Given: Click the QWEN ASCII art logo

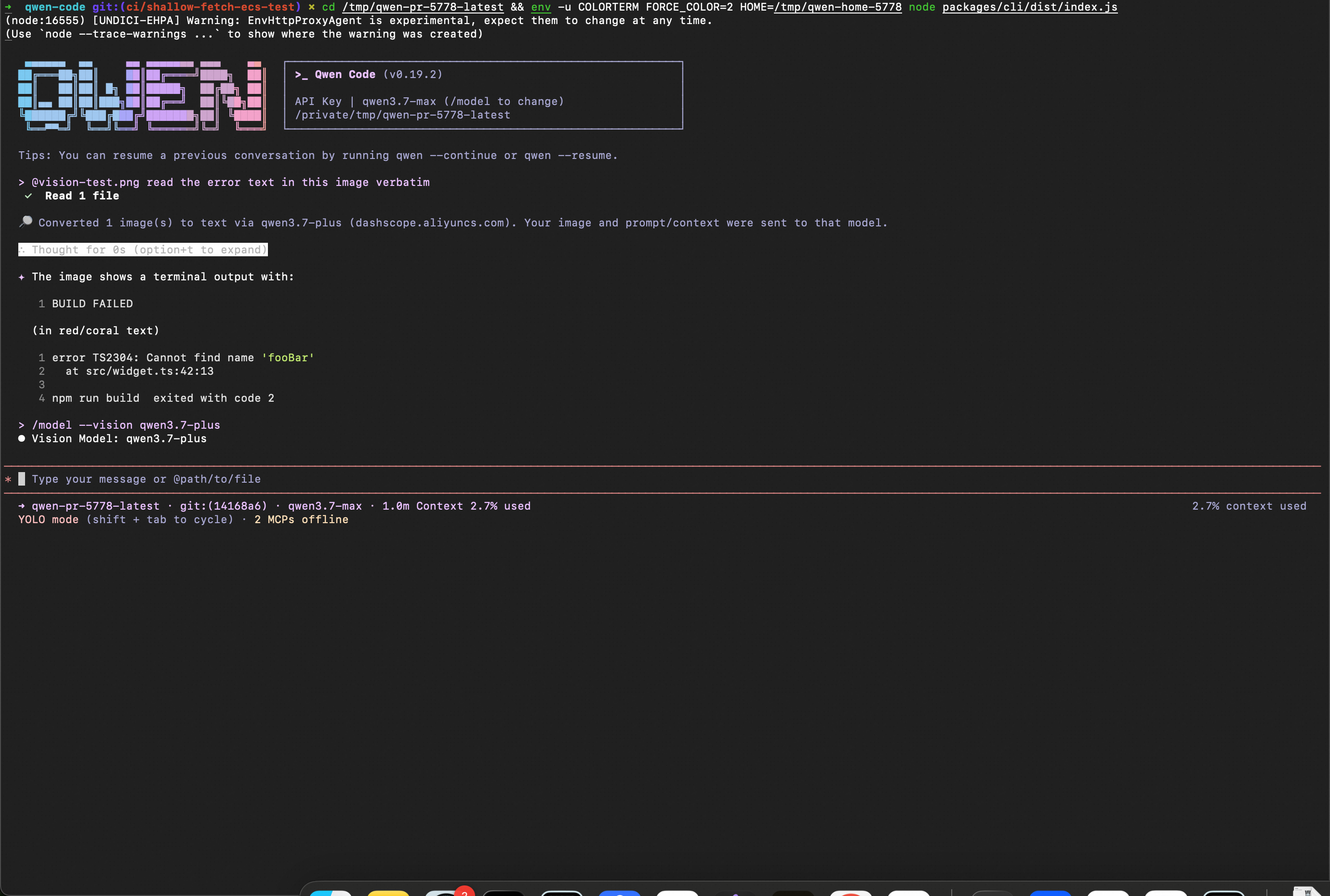Looking at the screenshot, I should [142, 95].
